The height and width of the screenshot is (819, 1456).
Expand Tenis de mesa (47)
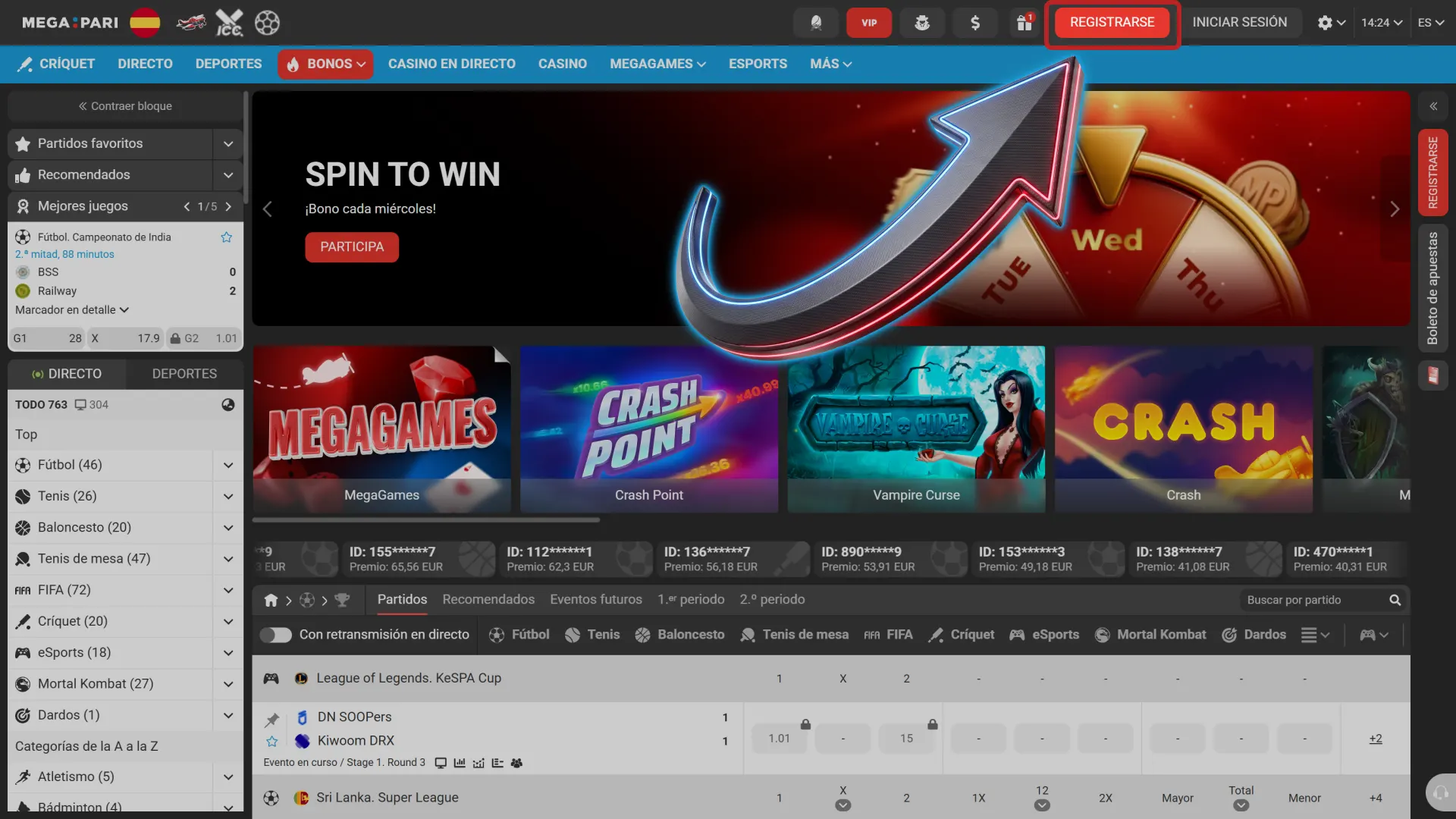[x=228, y=559]
